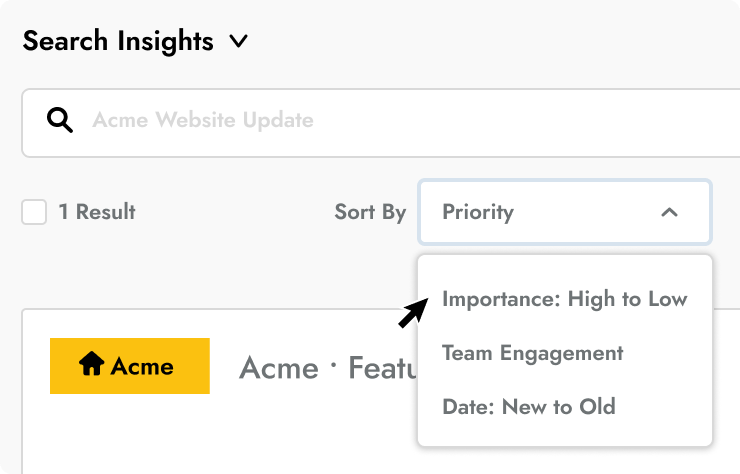This screenshot has width=740, height=474.
Task: Click the up chevron in Priority box
Action: coord(670,212)
